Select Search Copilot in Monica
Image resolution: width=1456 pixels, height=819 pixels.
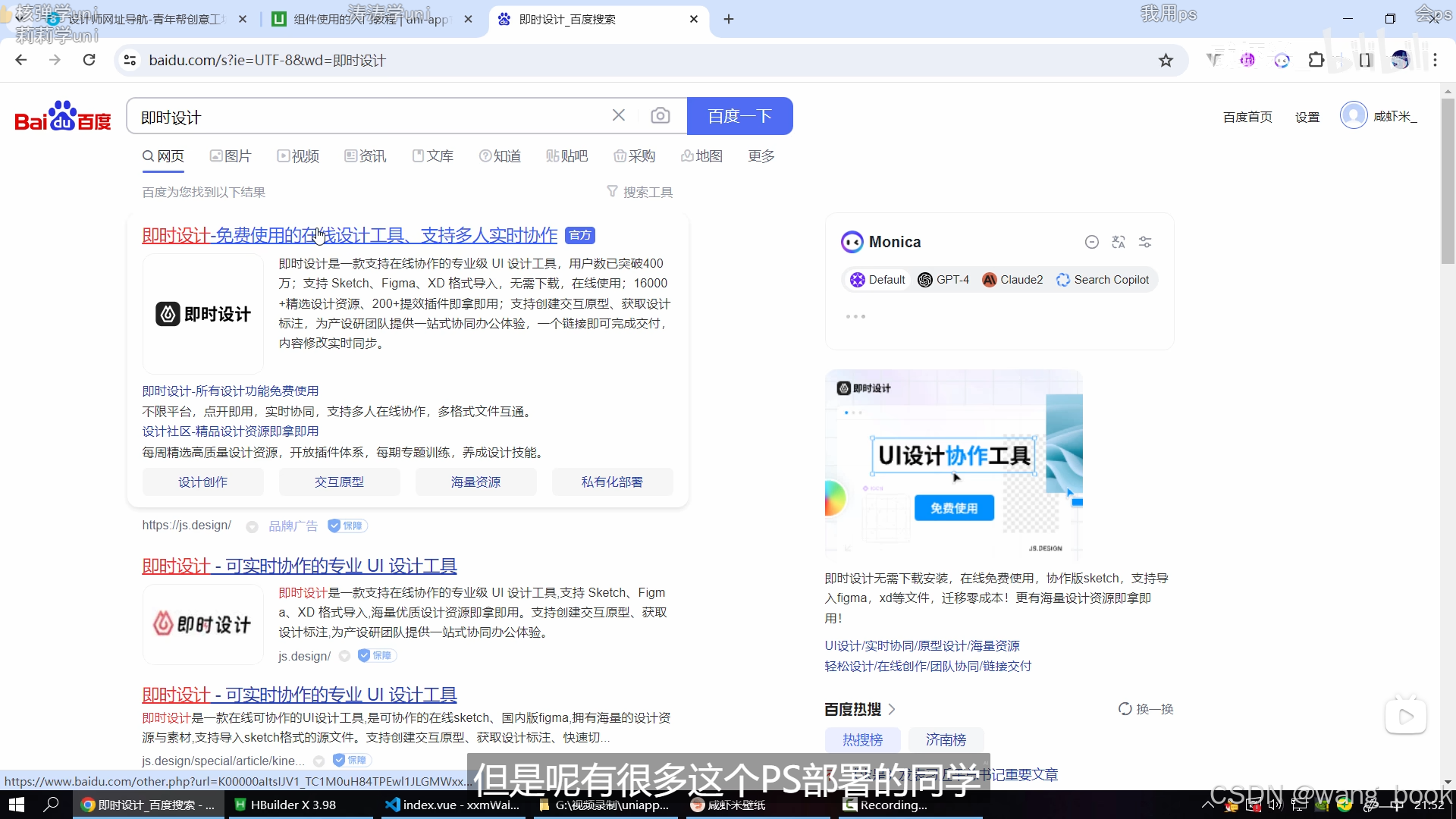[1103, 280]
